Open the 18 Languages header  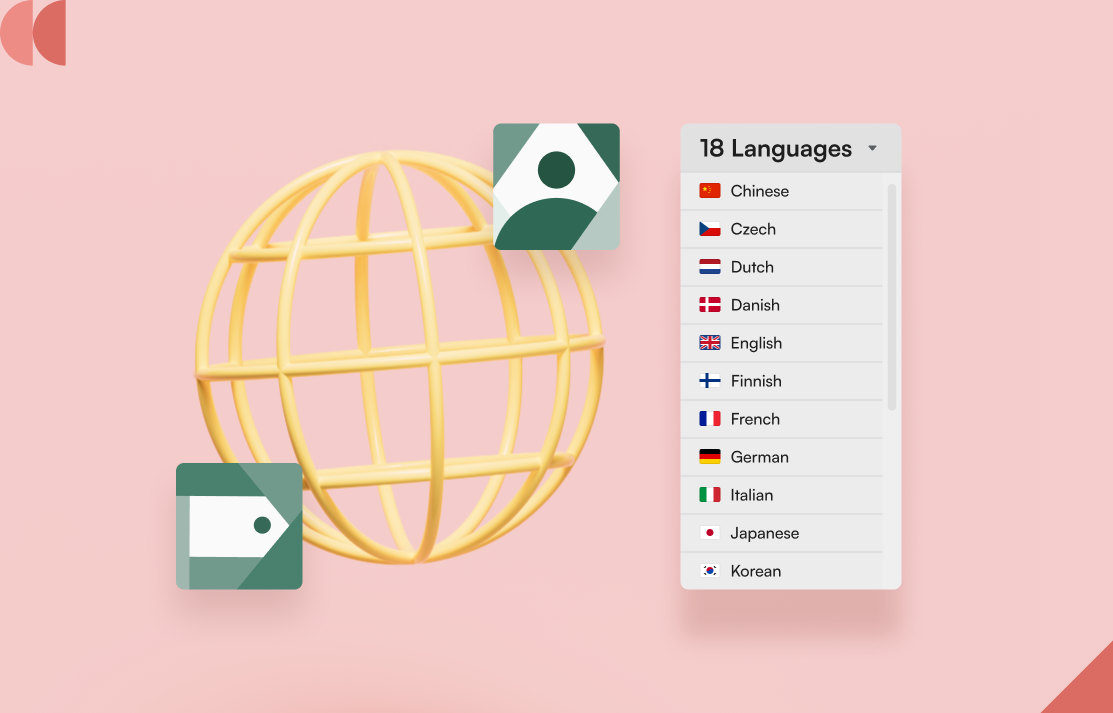pyautogui.click(x=775, y=149)
